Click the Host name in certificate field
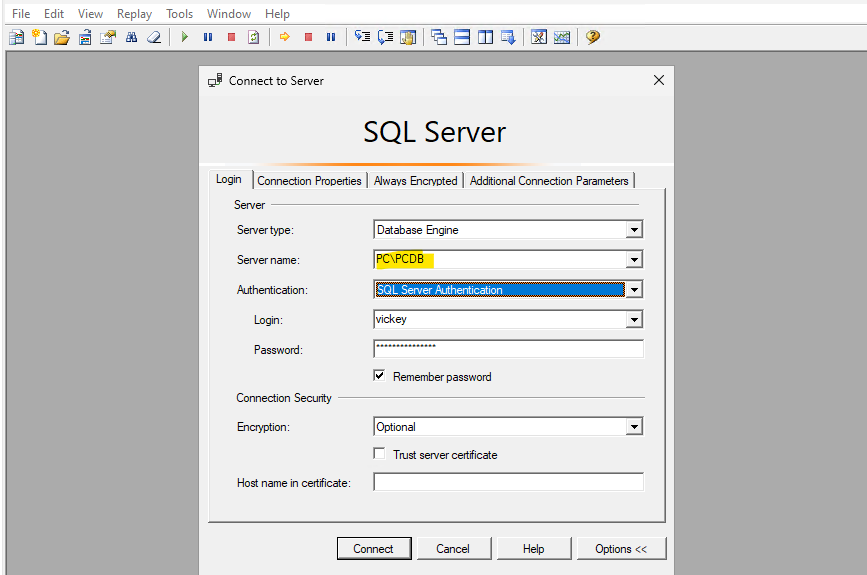Viewport: 867px width, 575px height. (x=508, y=482)
